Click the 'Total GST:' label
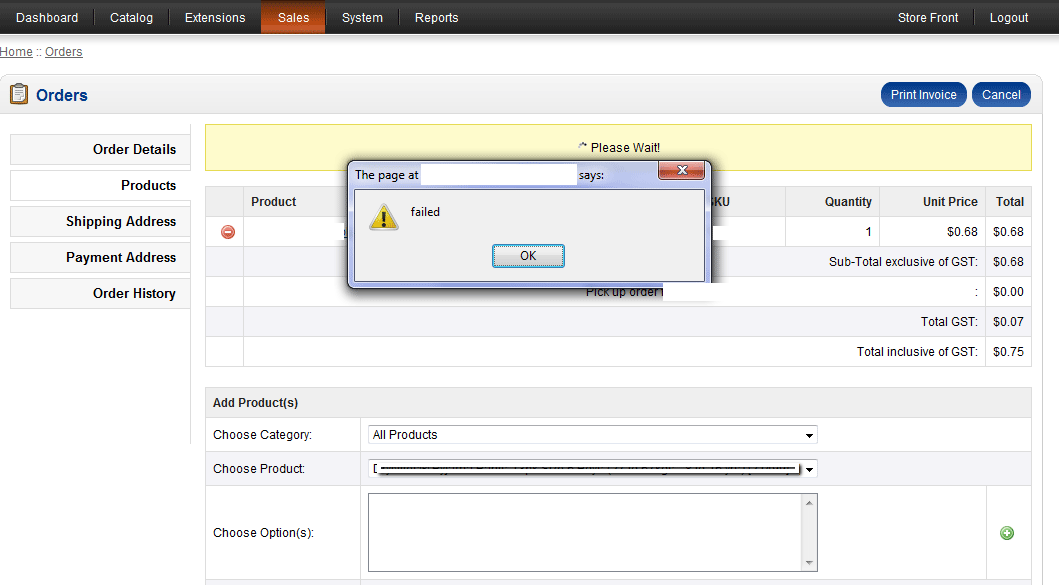Viewport: 1059px width, 585px height. coord(949,322)
